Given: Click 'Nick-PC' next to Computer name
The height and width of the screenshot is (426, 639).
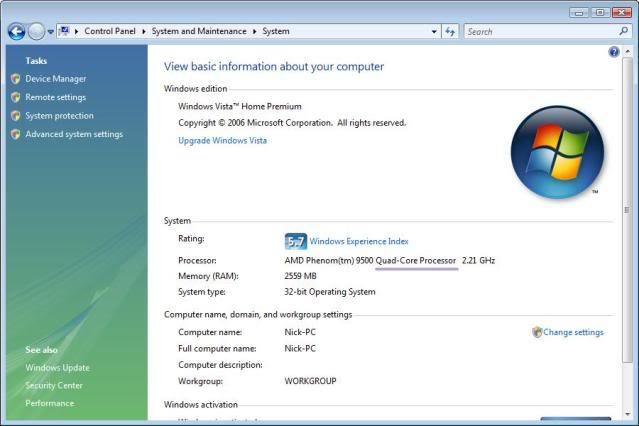Looking at the screenshot, I should pos(300,332).
